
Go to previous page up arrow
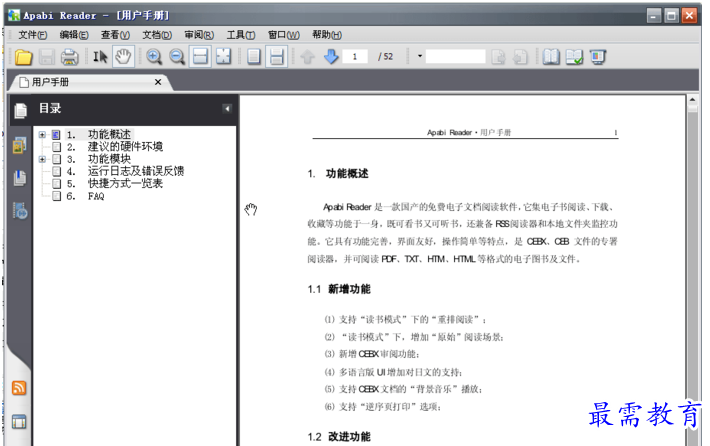[x=307, y=57]
